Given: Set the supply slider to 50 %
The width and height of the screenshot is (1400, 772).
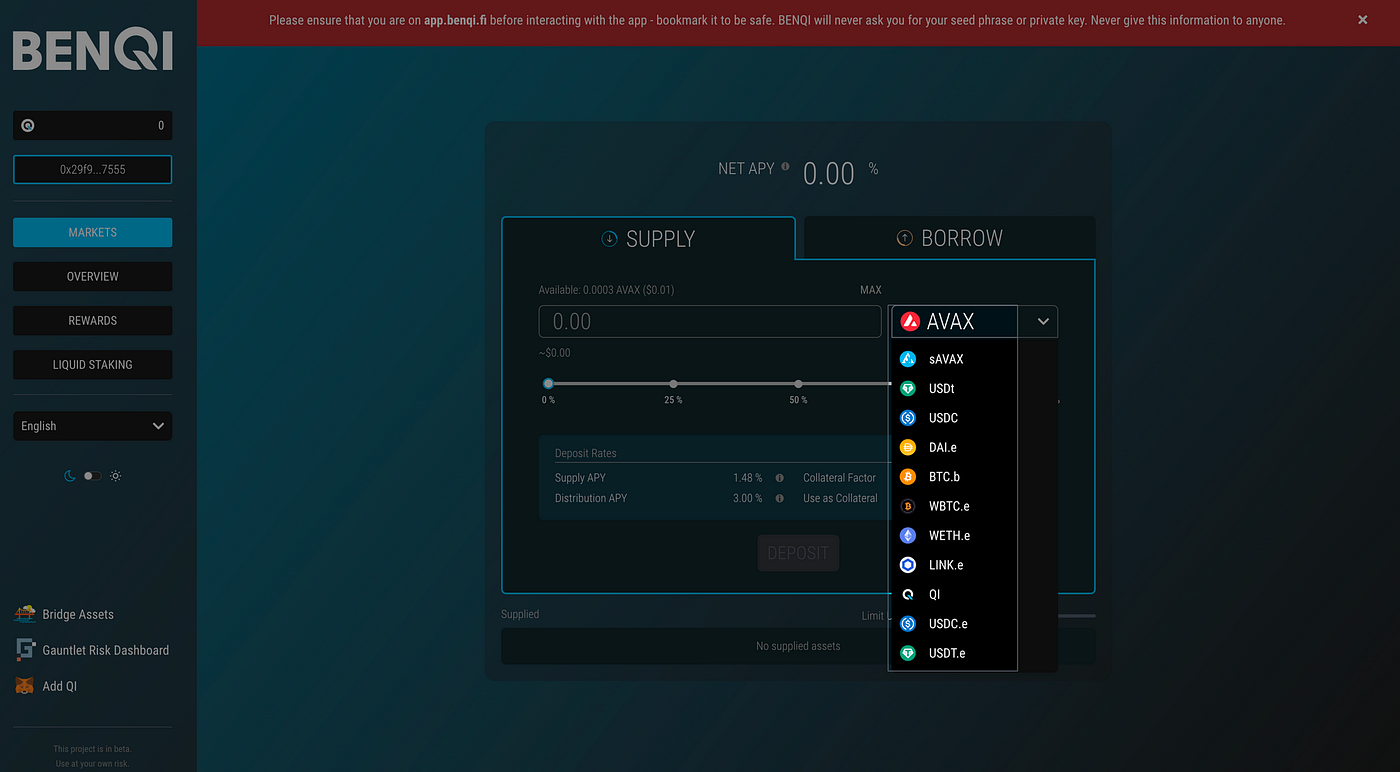Looking at the screenshot, I should 798,384.
